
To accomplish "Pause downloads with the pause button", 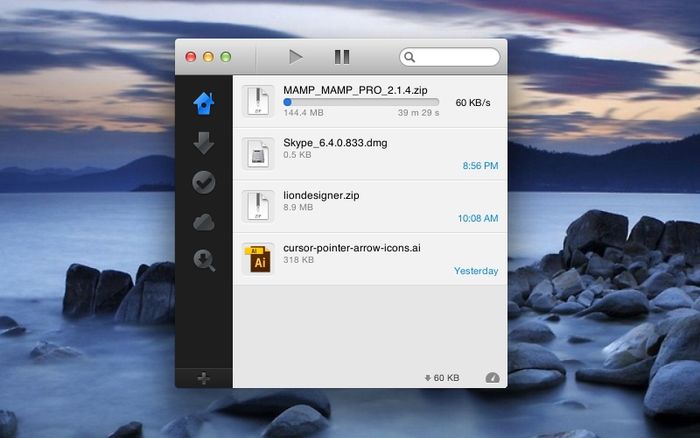I will (x=342, y=57).
